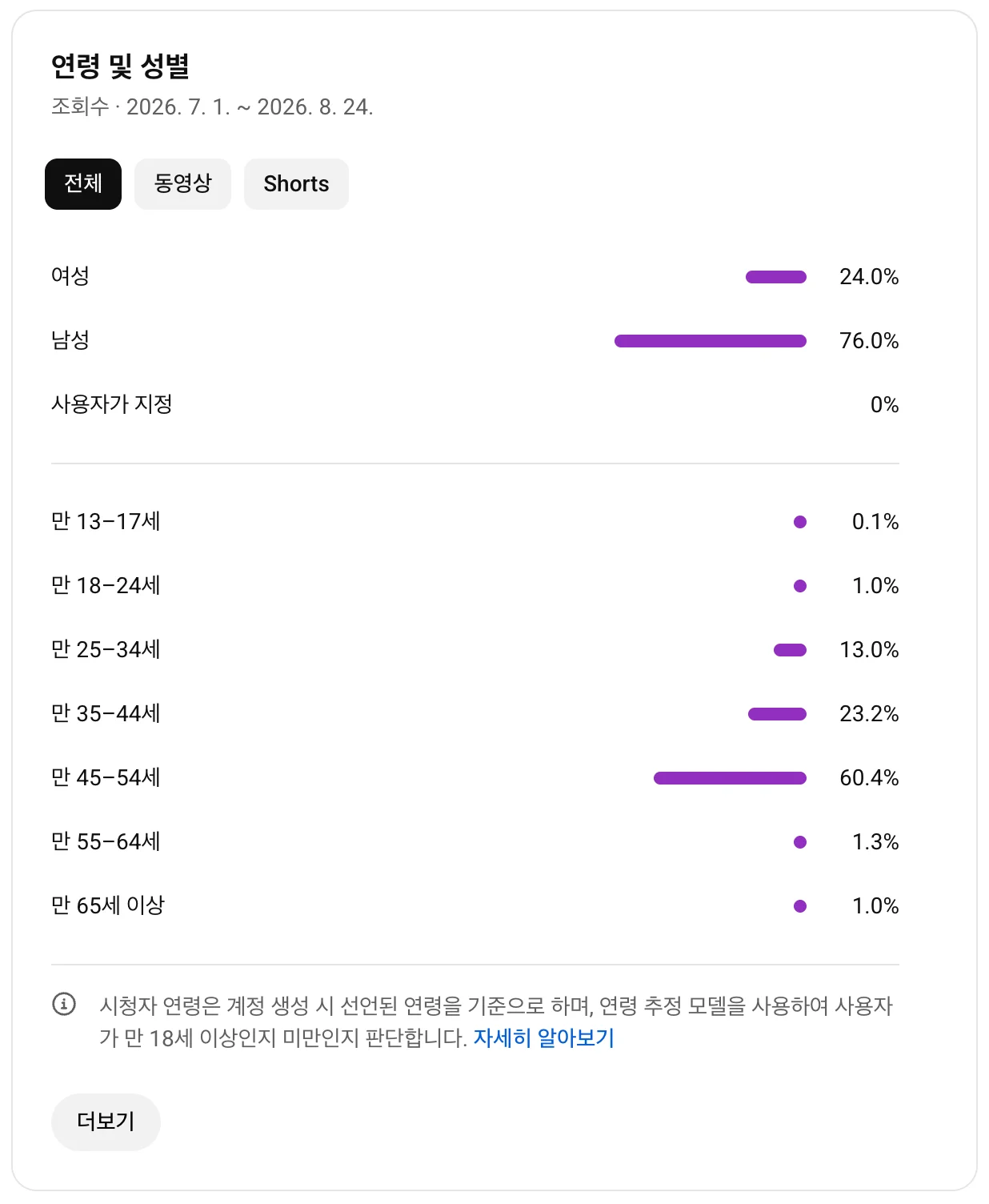This screenshot has width=989, height=1204.
Task: Click the 연령 및 성별 card title
Action: (x=120, y=66)
